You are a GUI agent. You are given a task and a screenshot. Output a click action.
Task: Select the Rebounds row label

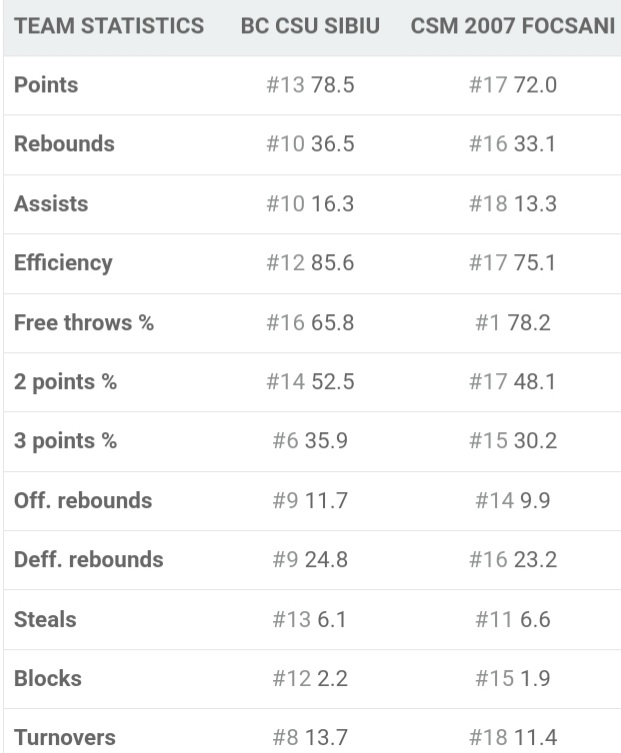[x=64, y=144]
